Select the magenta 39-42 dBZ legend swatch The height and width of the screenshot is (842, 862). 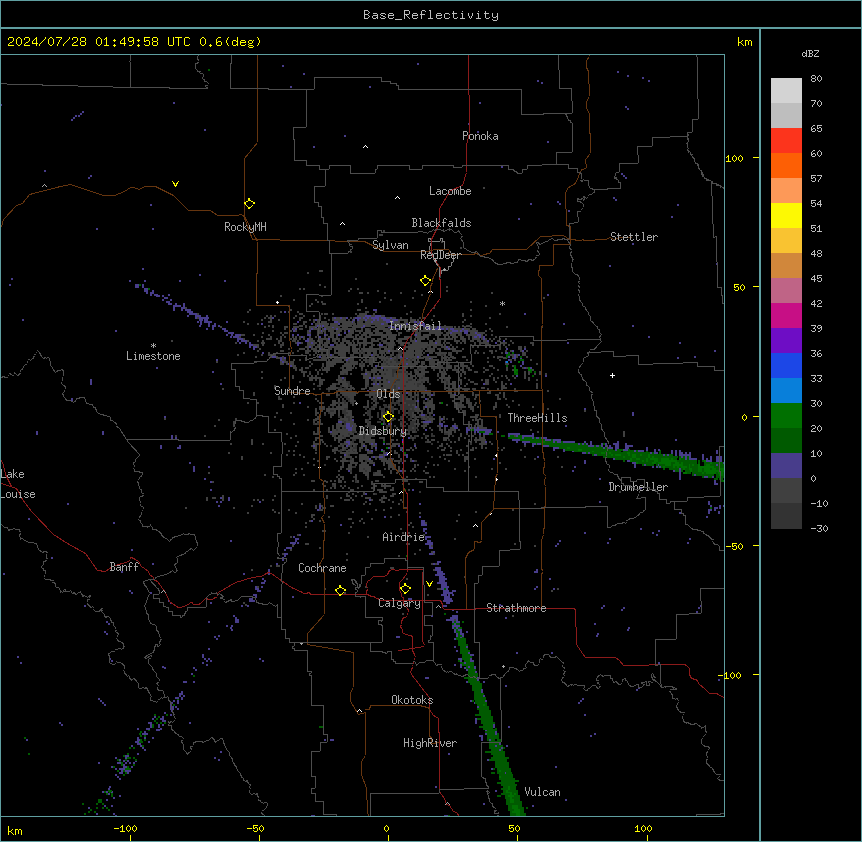[x=786, y=315]
